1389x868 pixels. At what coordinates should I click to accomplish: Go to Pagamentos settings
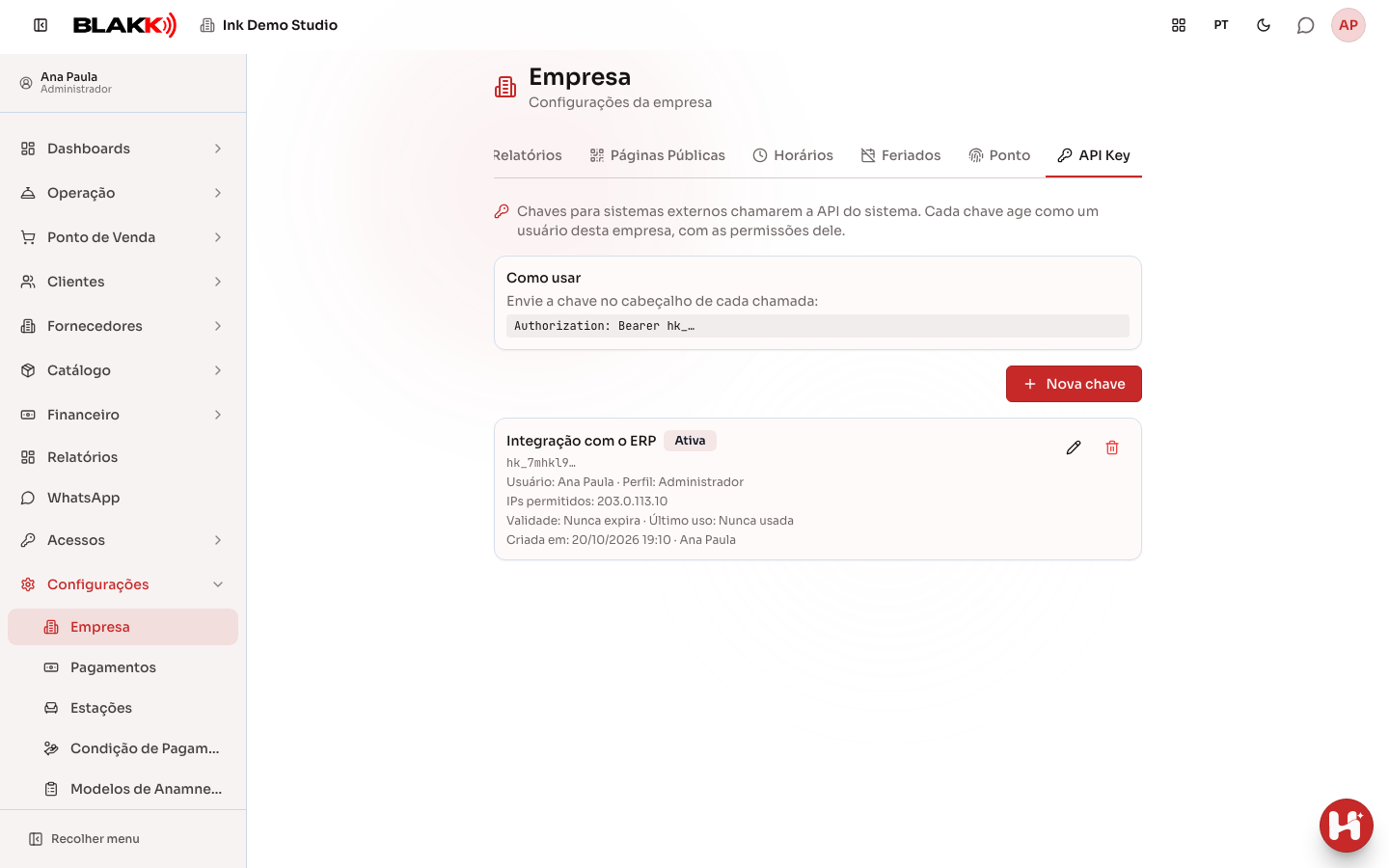tap(123, 667)
